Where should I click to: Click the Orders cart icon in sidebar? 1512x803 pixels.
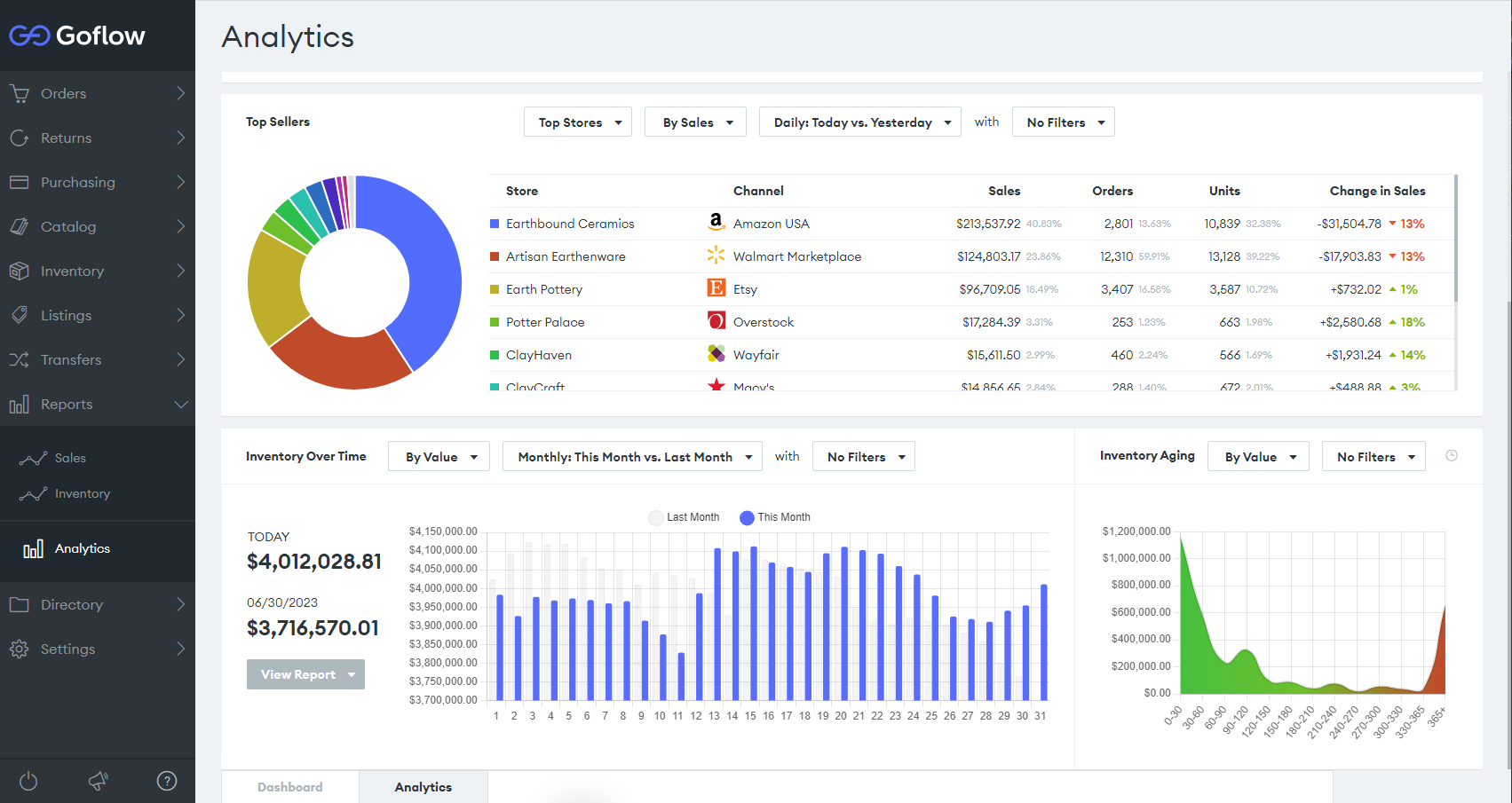20,93
